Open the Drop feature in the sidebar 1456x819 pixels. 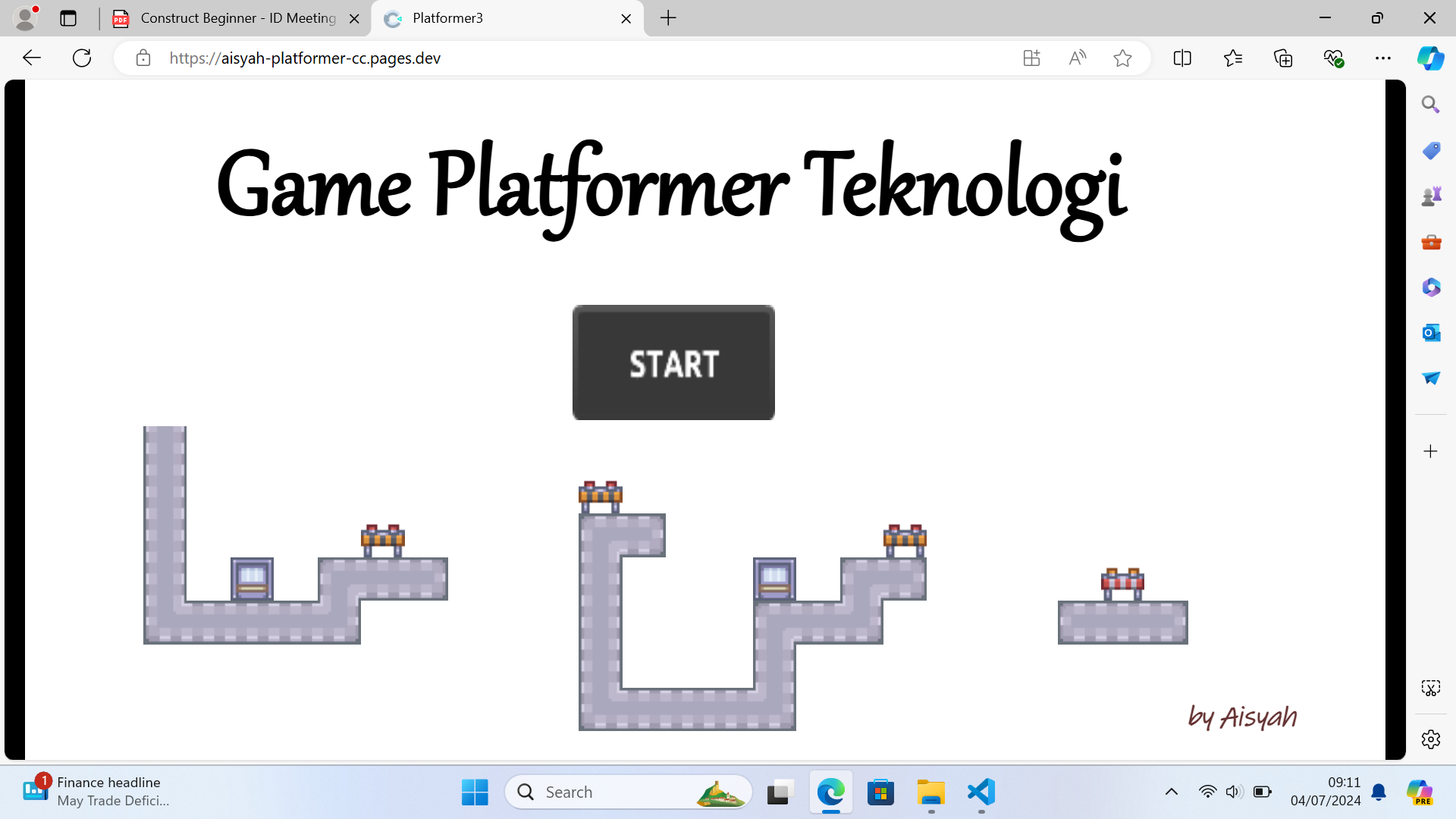pos(1430,378)
